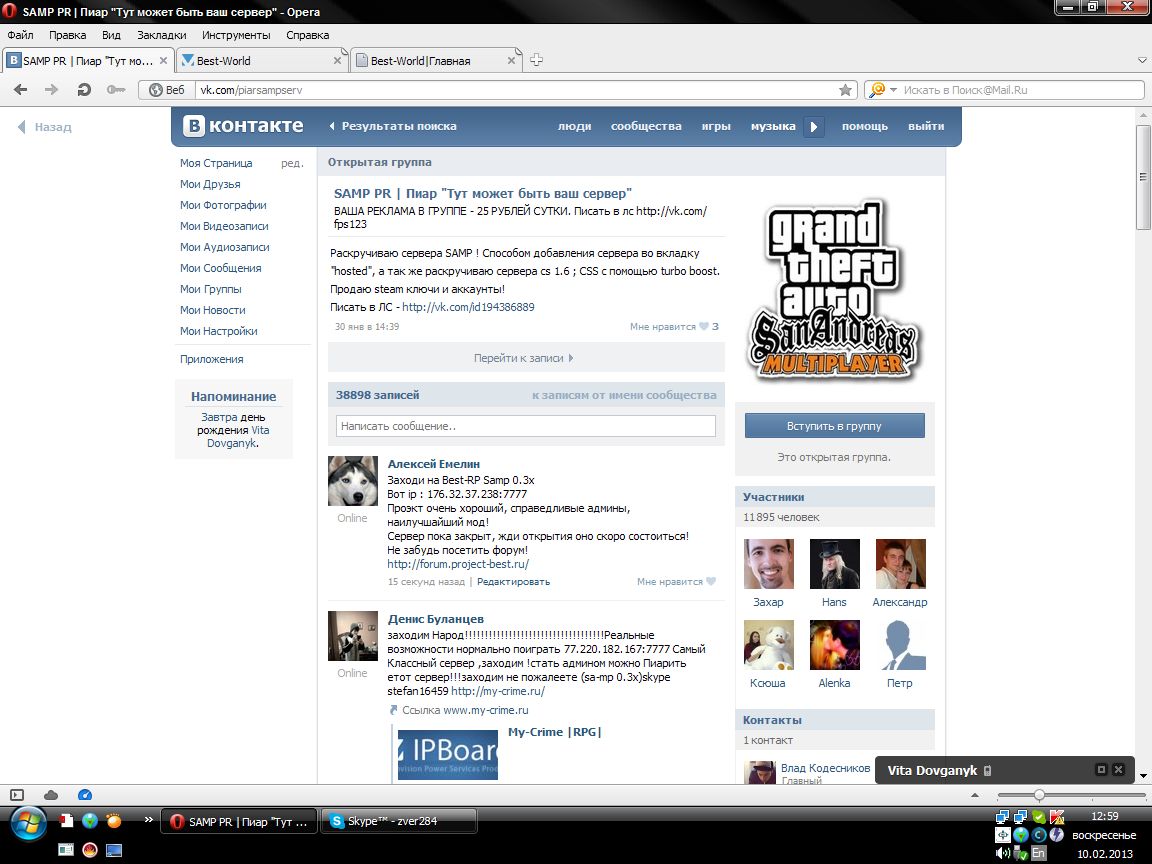This screenshot has width=1152, height=864.
Task: Move the Opera zoom slider
Action: point(1039,795)
